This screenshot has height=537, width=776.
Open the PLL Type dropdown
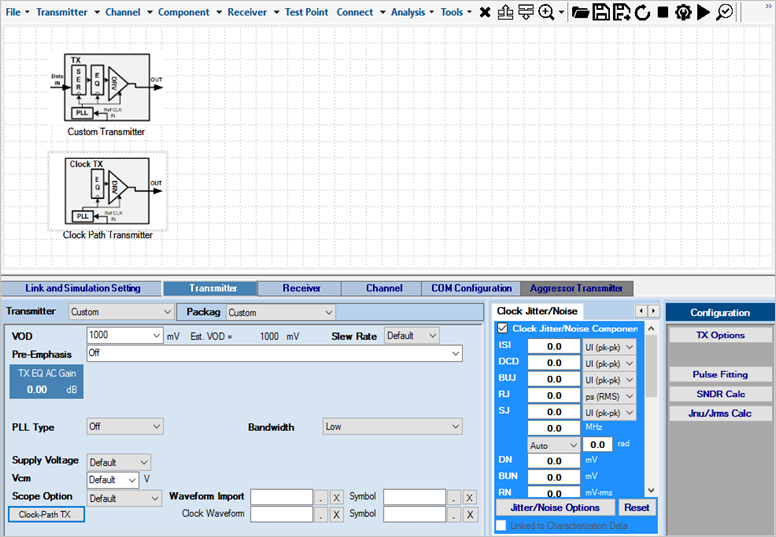[x=155, y=427]
